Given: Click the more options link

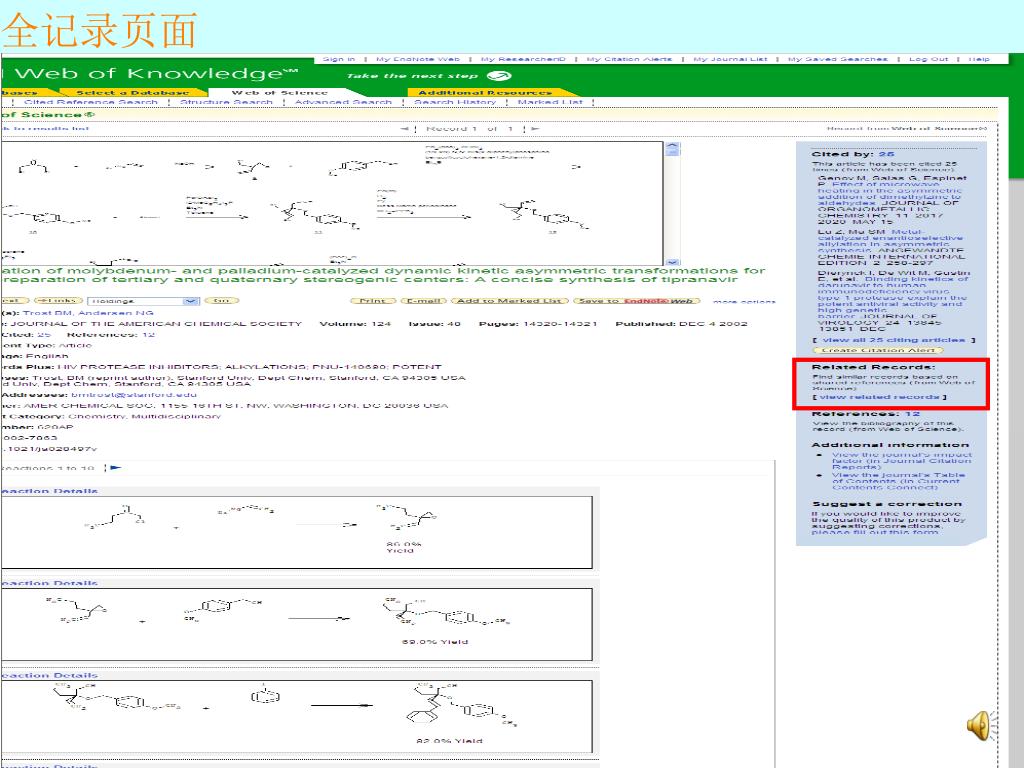Looking at the screenshot, I should pos(744,302).
